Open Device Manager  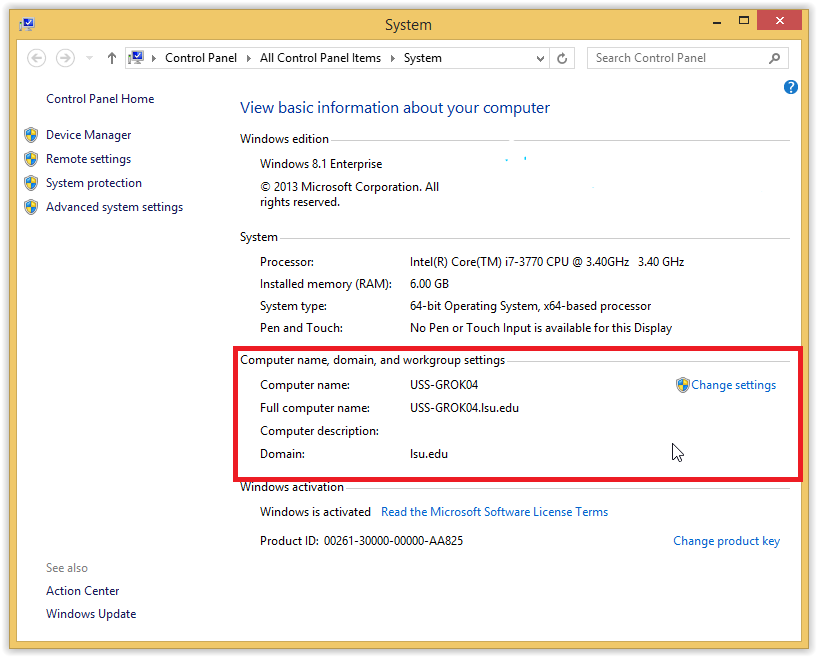(x=89, y=135)
